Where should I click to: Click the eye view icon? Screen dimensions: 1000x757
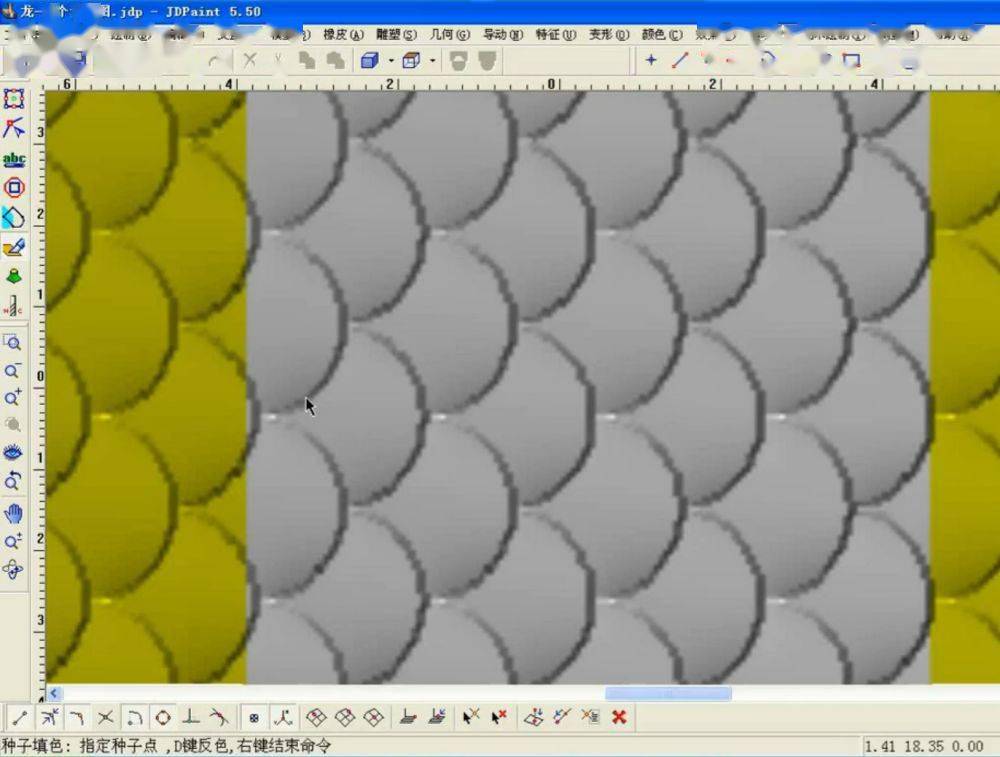click(13, 452)
